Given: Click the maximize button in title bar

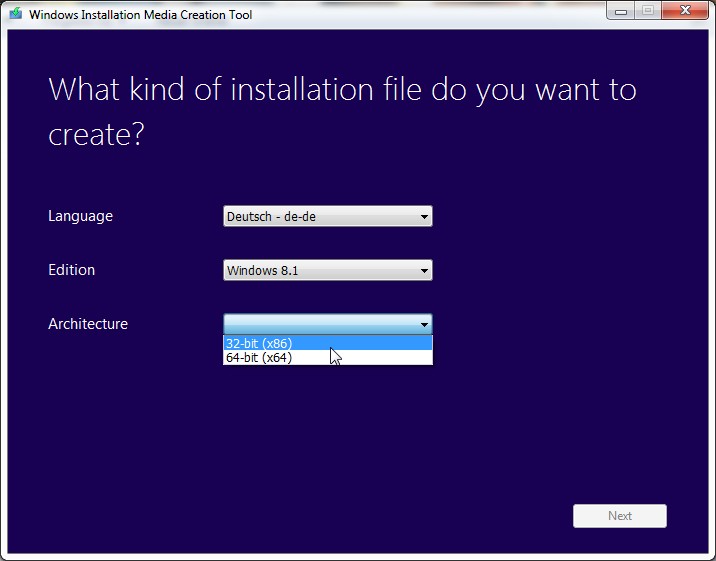Looking at the screenshot, I should point(648,11).
